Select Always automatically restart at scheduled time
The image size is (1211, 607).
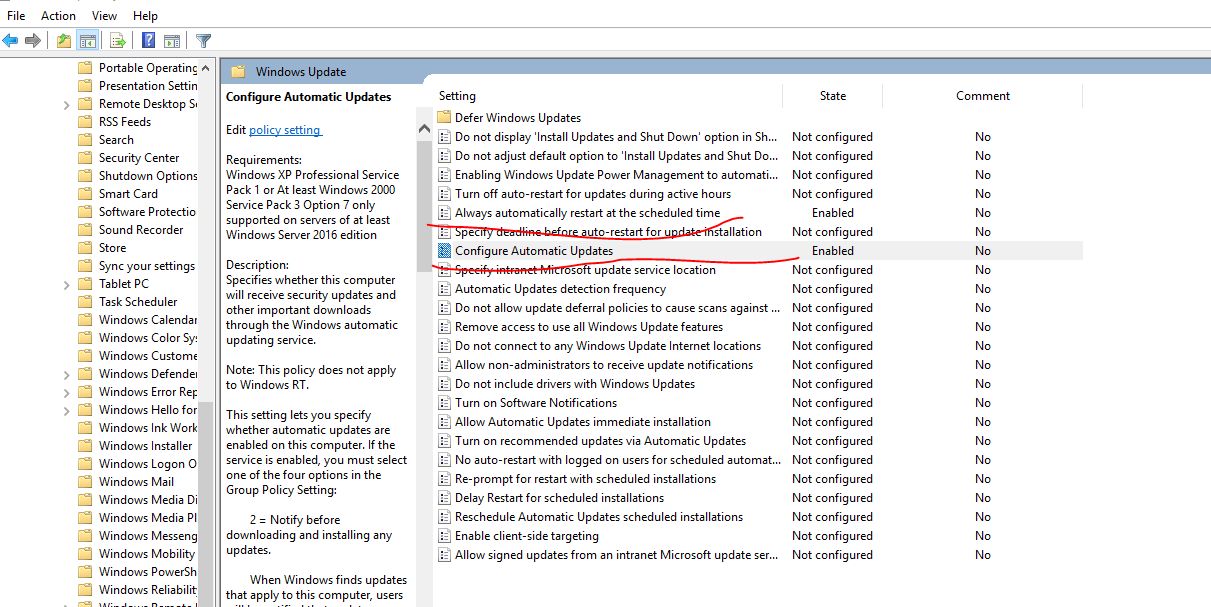(x=586, y=213)
